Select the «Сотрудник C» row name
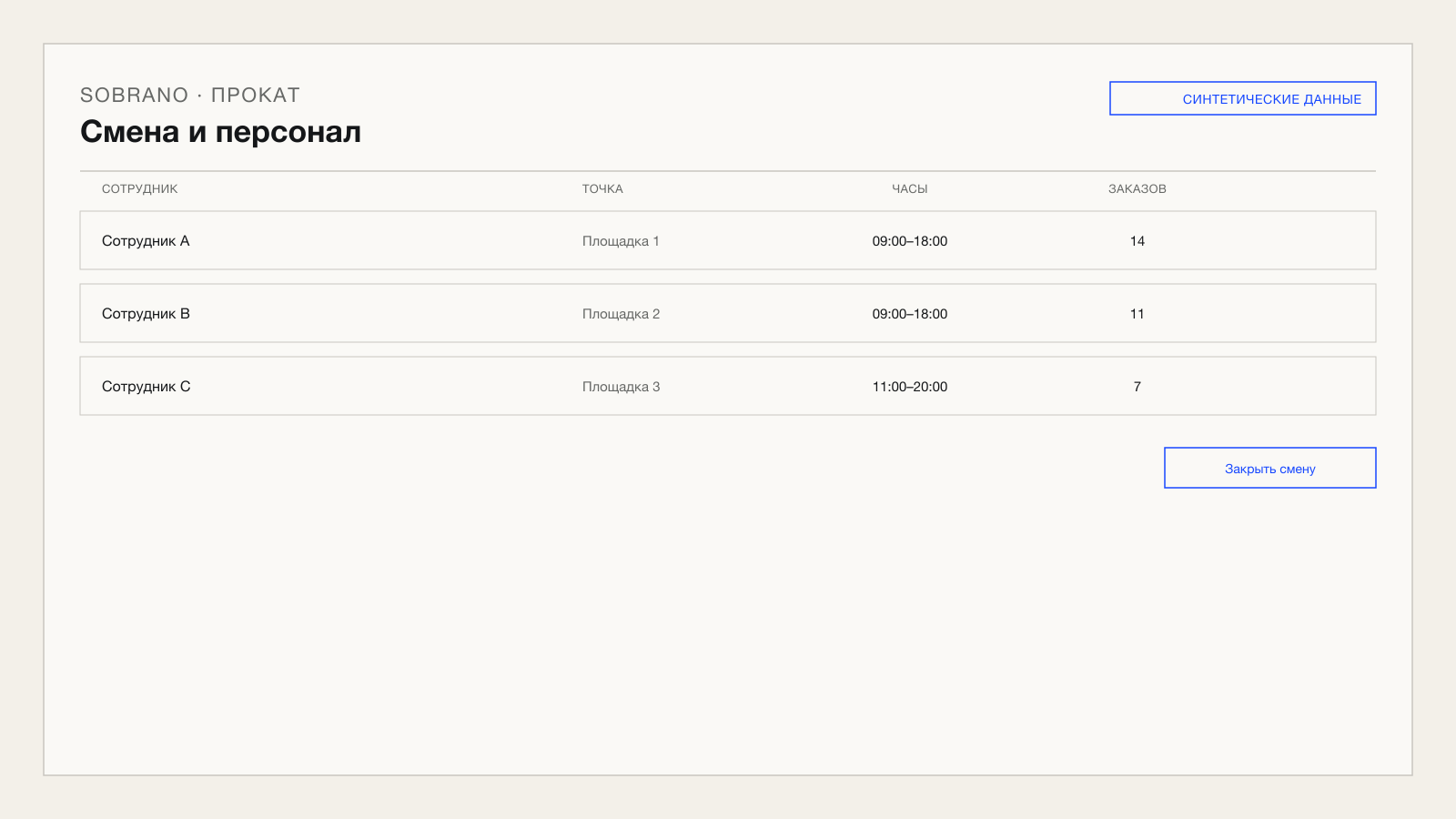Screen dimensions: 1456x819 [147, 387]
